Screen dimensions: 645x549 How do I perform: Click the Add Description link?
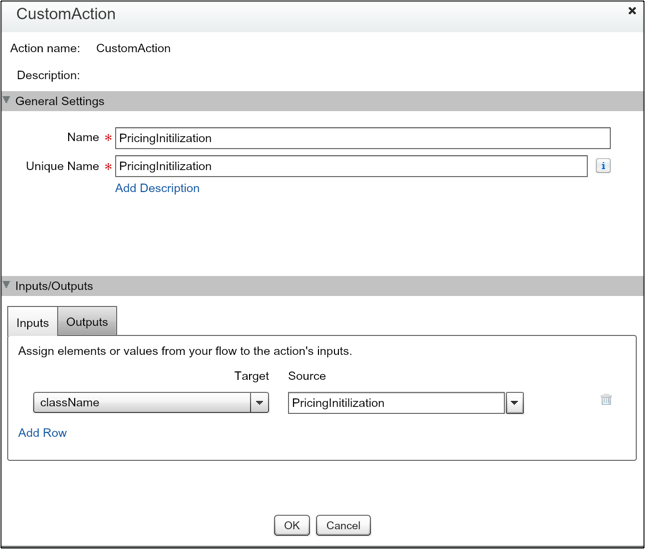(157, 188)
